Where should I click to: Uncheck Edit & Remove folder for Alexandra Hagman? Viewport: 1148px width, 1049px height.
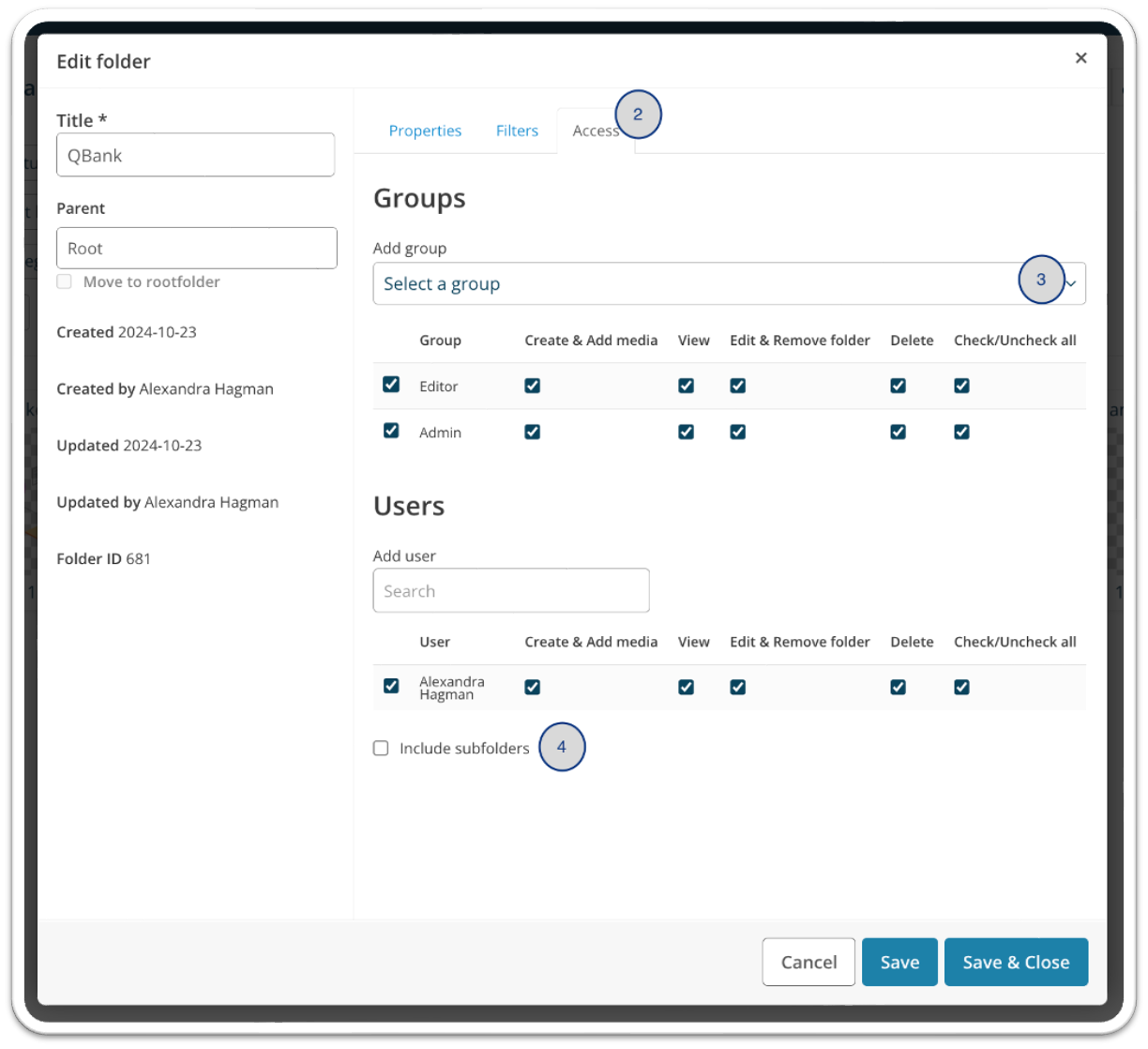point(737,687)
